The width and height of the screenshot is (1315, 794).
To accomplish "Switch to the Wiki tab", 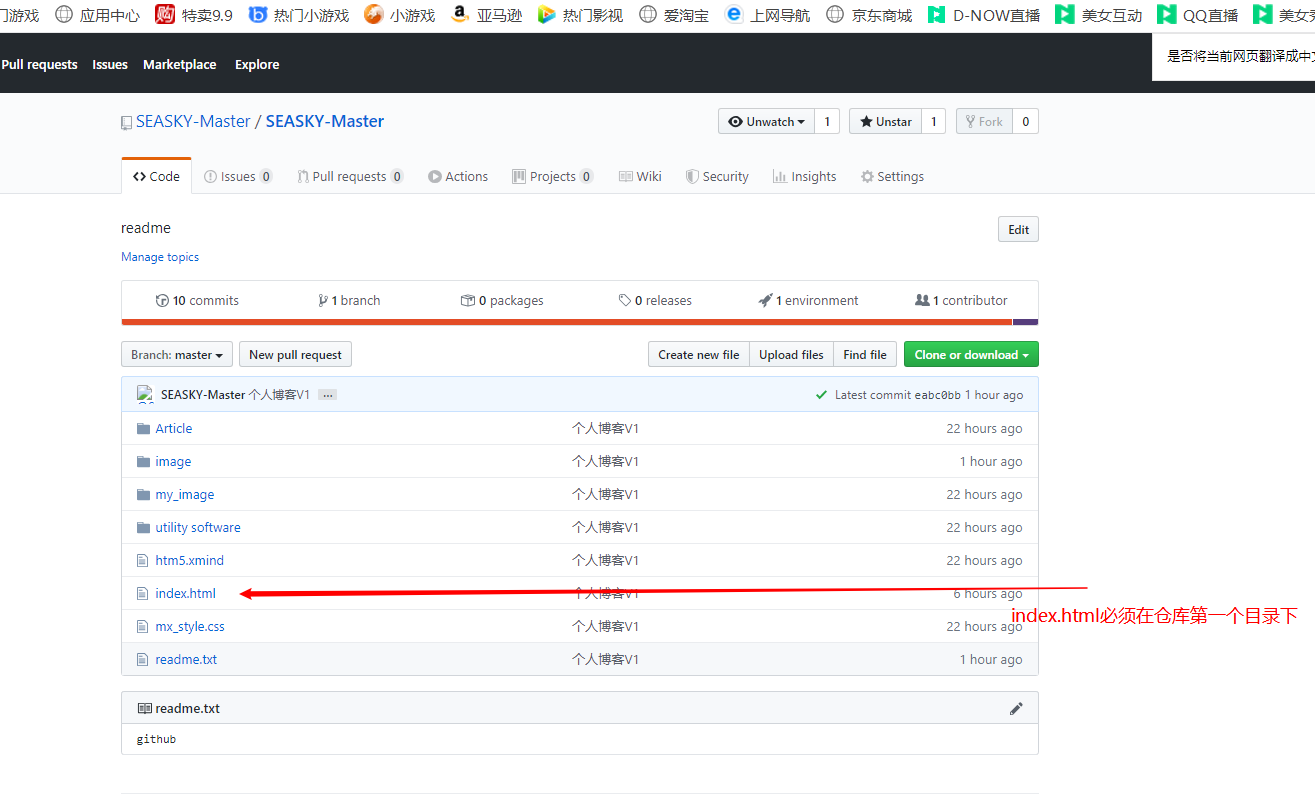I will pos(640,176).
